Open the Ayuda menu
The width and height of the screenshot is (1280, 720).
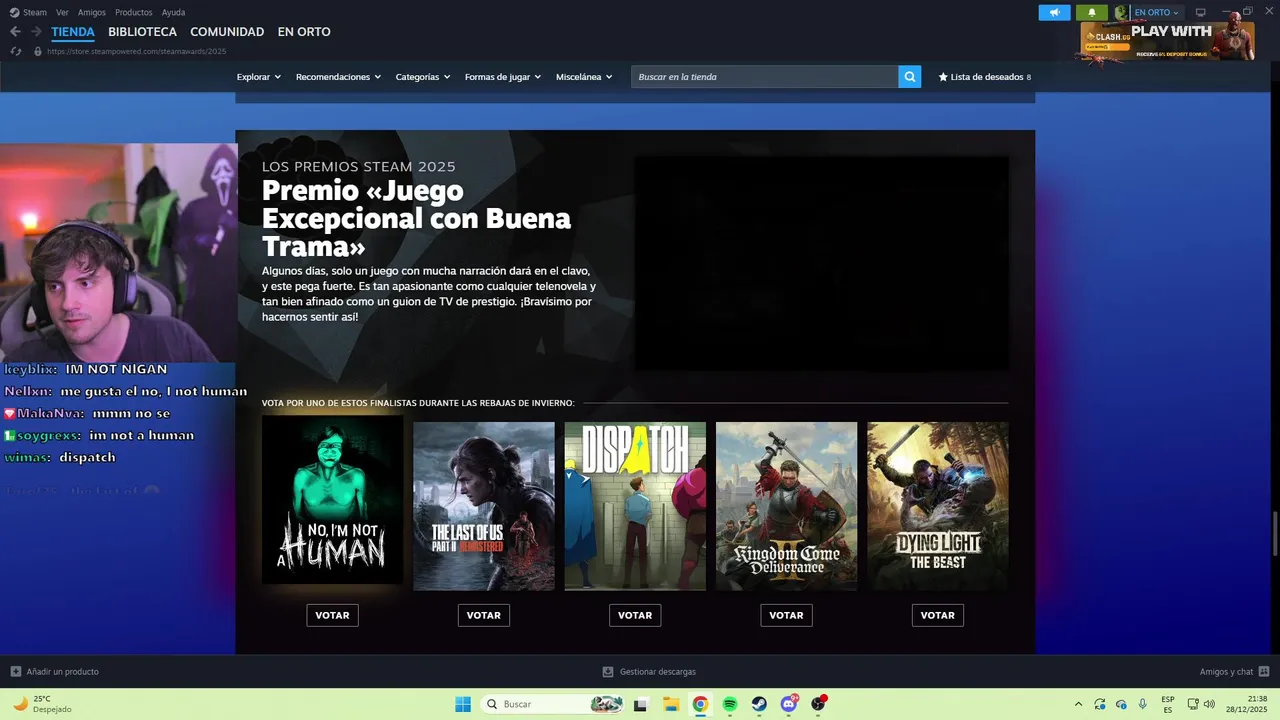tap(173, 12)
